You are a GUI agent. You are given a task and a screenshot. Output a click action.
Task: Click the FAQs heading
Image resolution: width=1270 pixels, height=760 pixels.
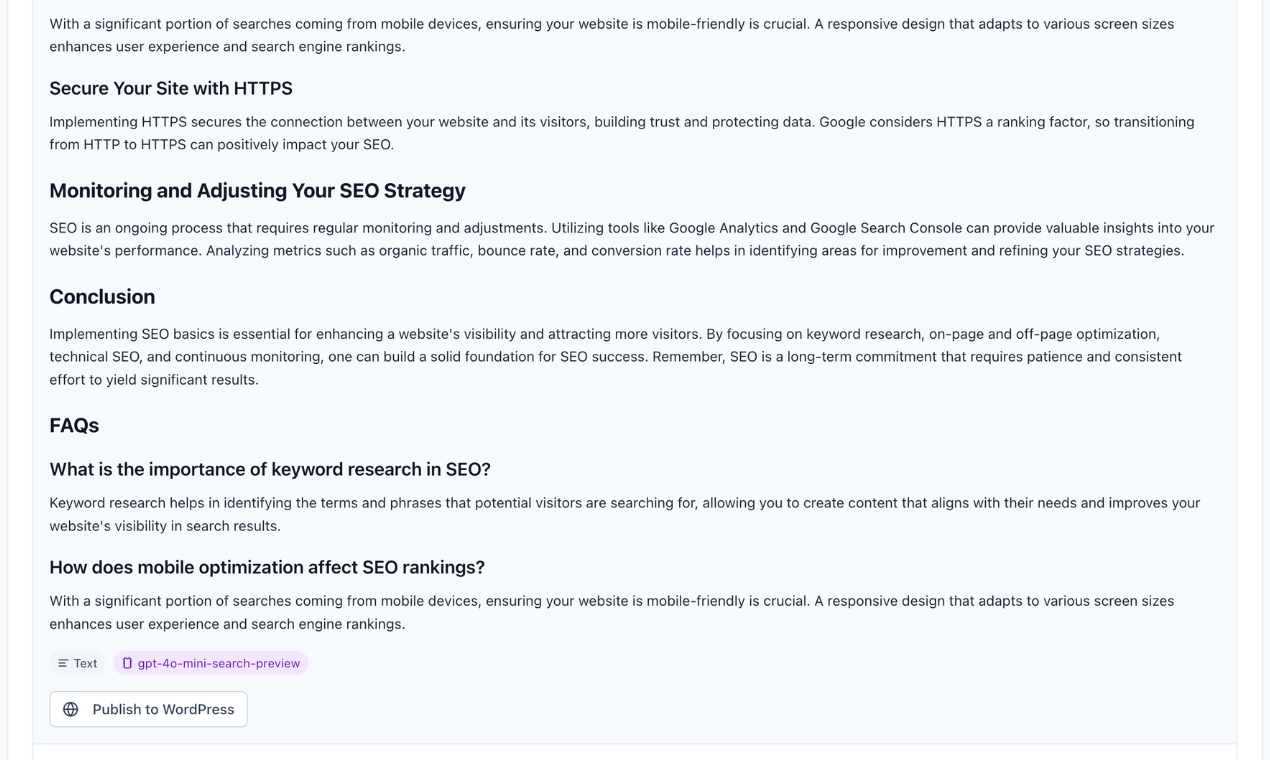[74, 425]
